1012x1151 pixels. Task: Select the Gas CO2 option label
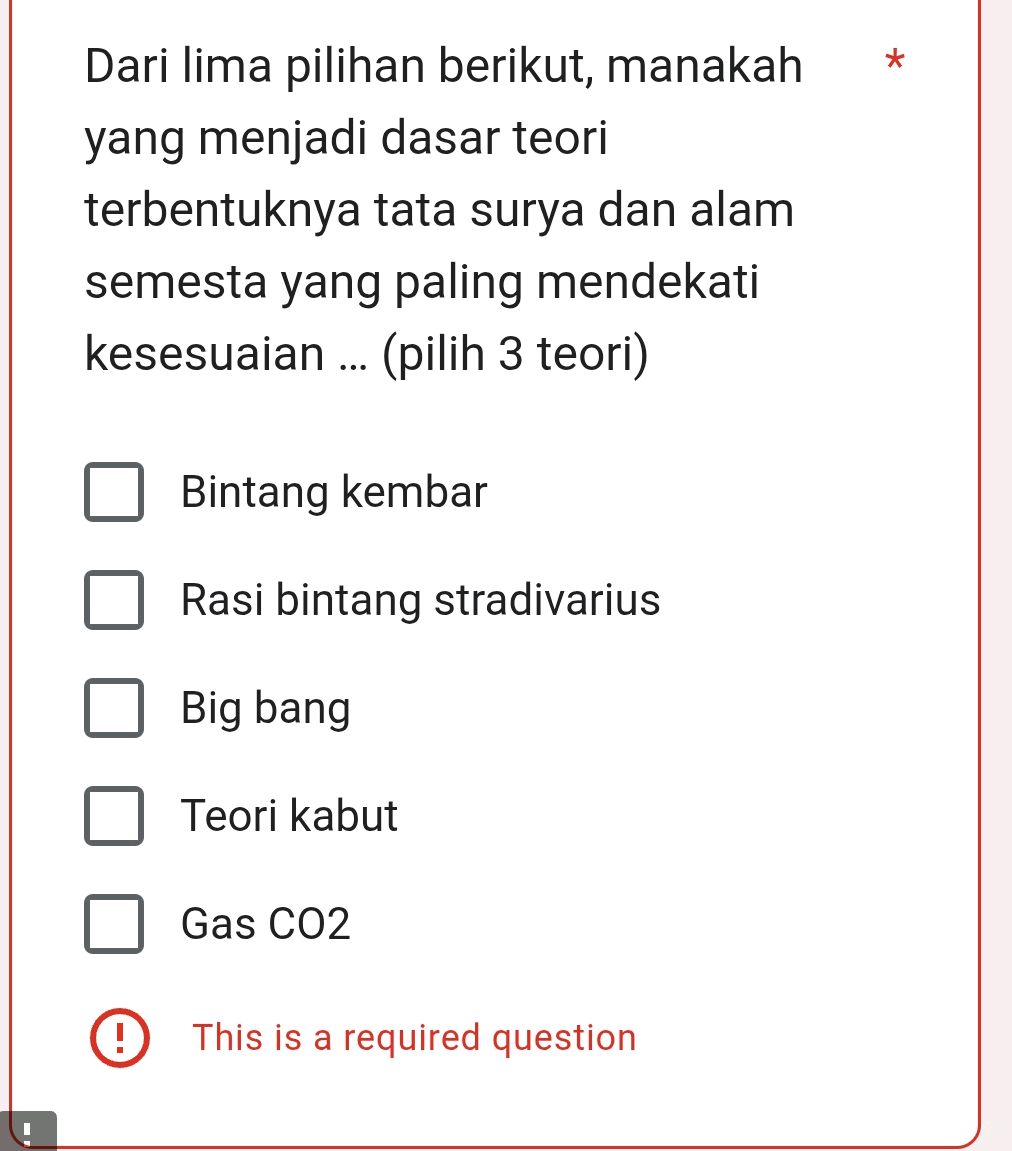click(265, 925)
